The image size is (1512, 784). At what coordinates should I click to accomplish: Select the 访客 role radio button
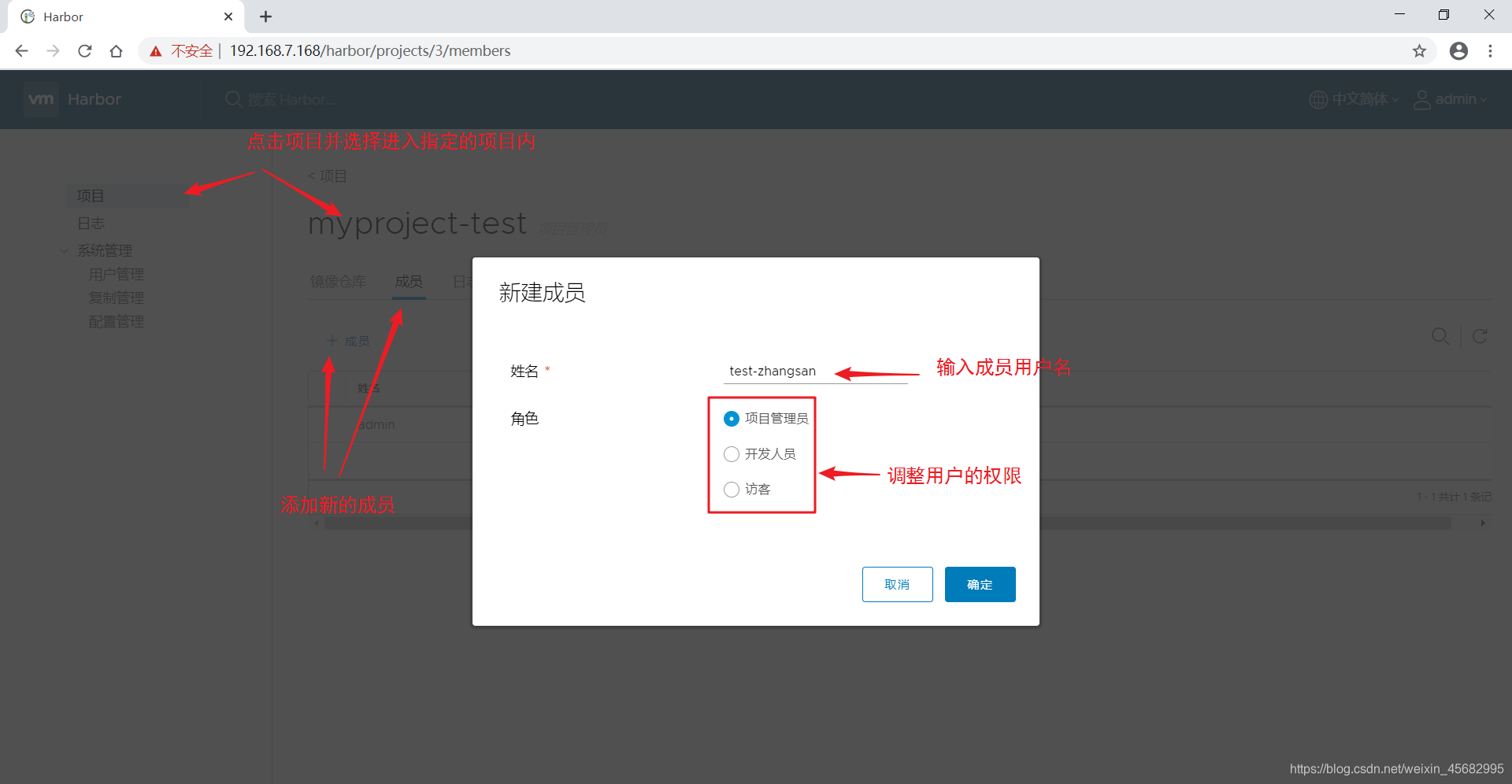pyautogui.click(x=731, y=490)
